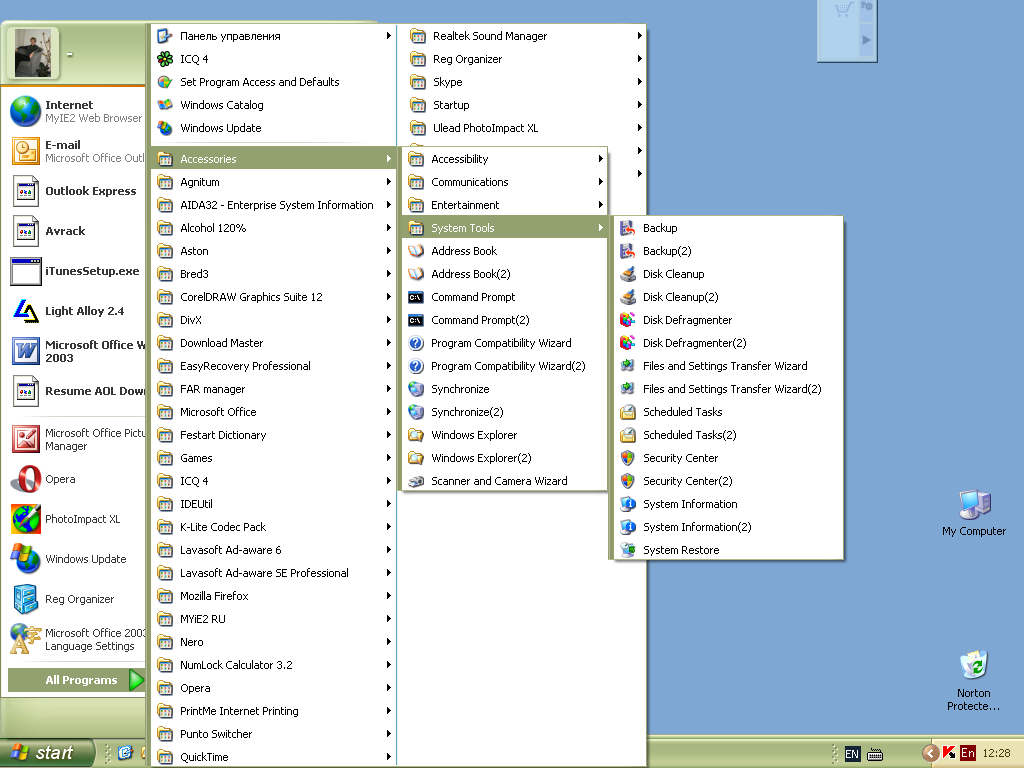Screen dimensions: 1024x768
Task: Open Set Program Access and Defaults
Action: click(274, 82)
